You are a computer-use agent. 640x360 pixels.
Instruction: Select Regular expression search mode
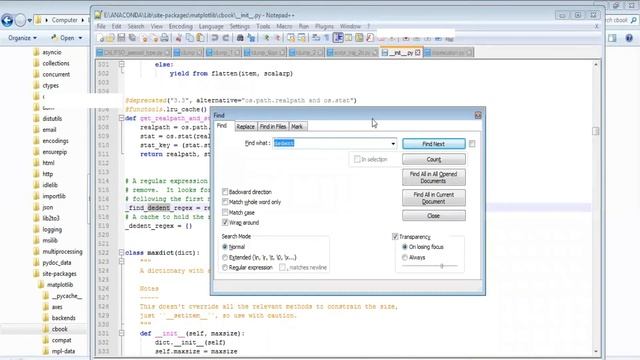[x=225, y=268]
